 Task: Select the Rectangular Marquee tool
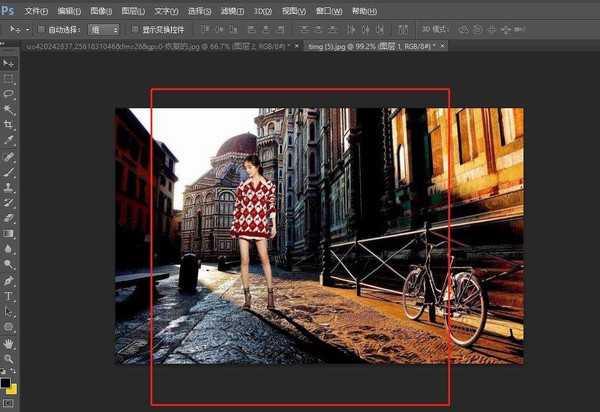[x=9, y=77]
